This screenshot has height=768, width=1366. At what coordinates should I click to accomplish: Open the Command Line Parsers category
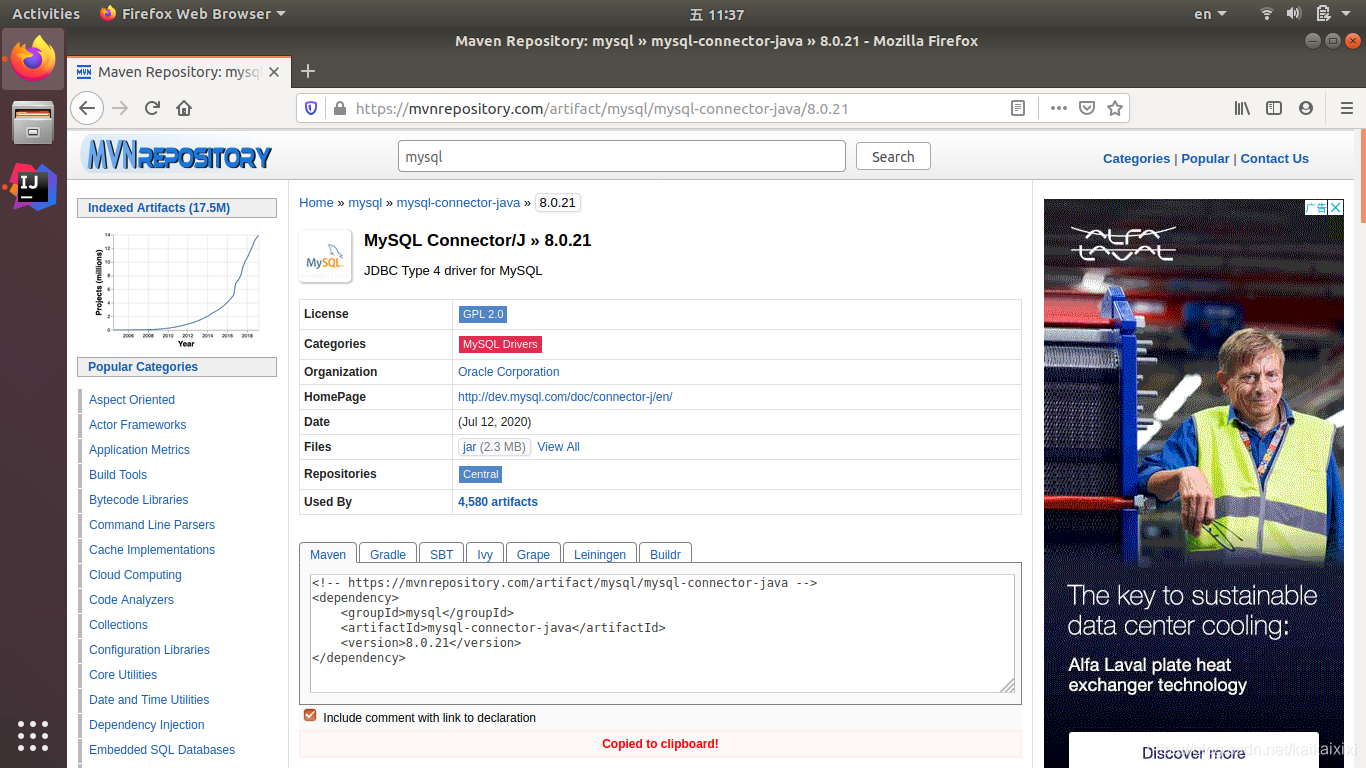tap(152, 524)
